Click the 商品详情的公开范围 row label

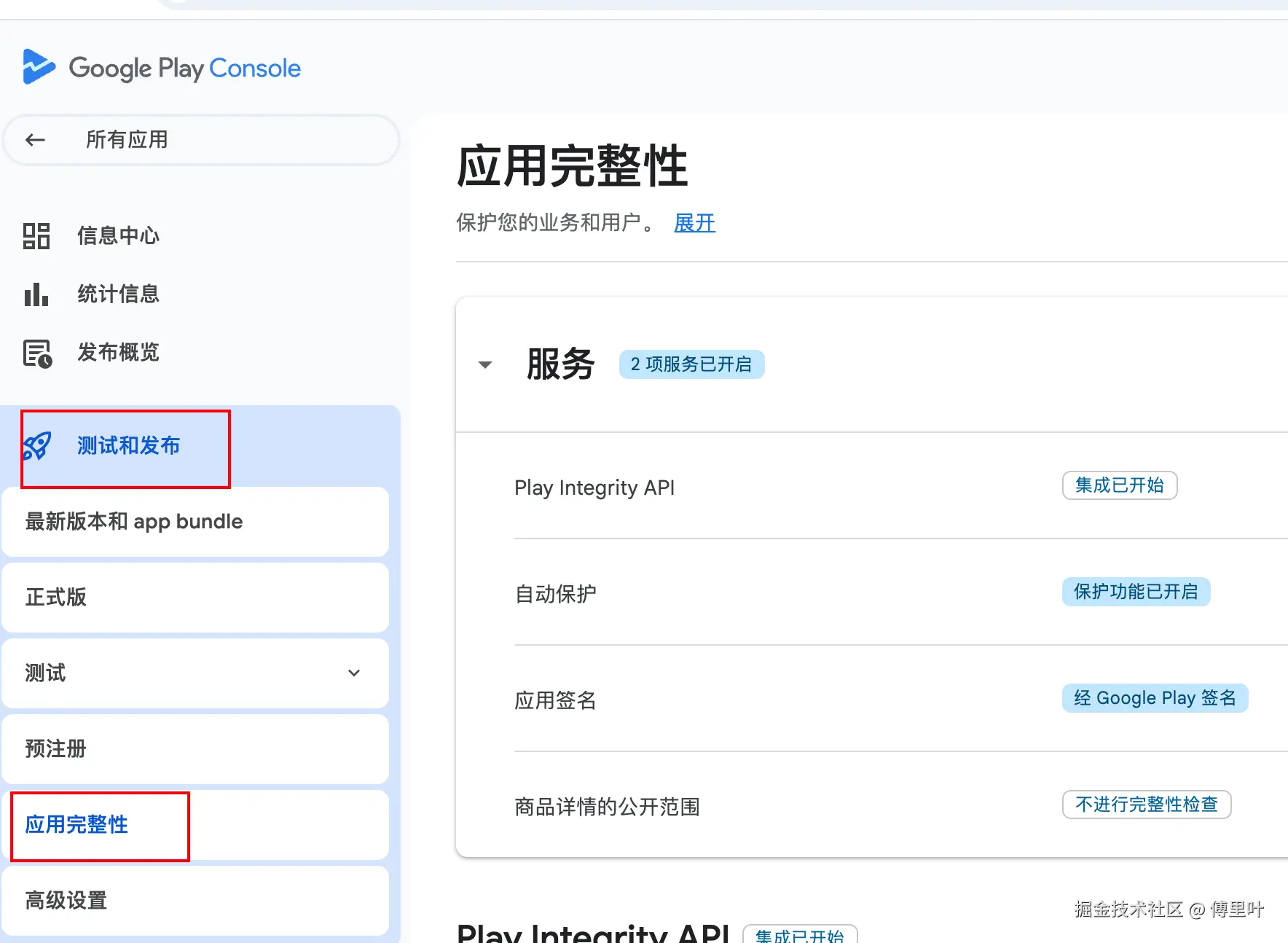click(607, 807)
